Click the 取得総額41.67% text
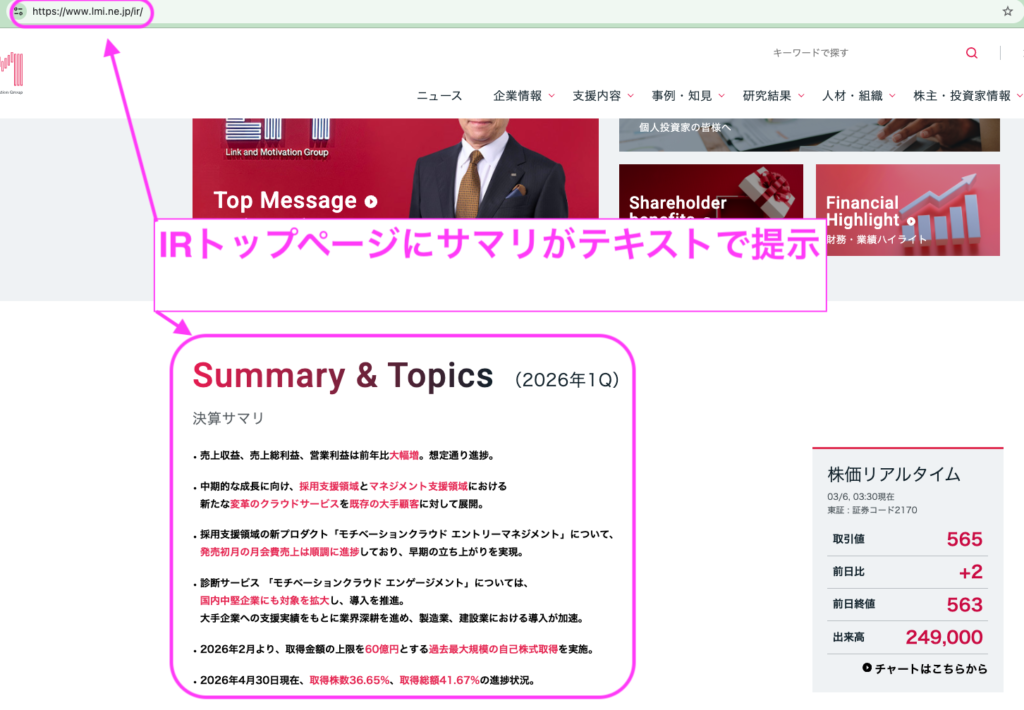Viewport: 1024px width, 710px height. 440,680
